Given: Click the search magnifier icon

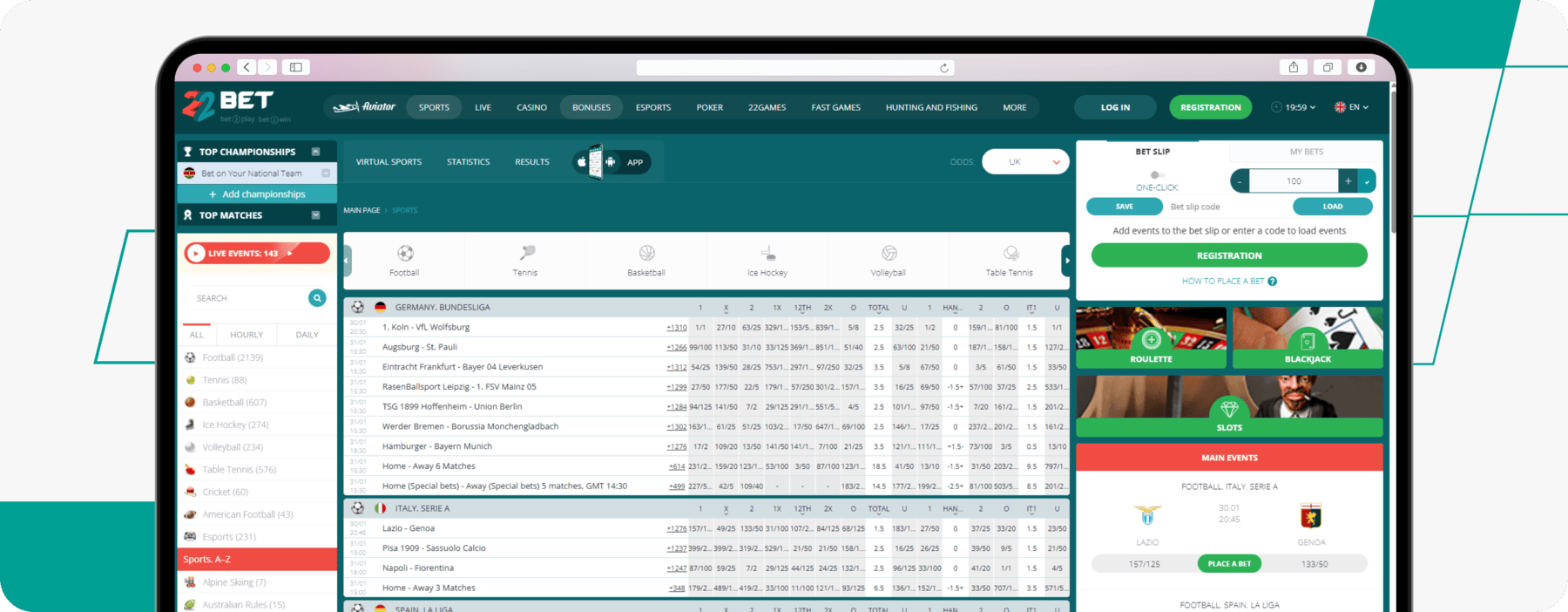Looking at the screenshot, I should coord(317,298).
